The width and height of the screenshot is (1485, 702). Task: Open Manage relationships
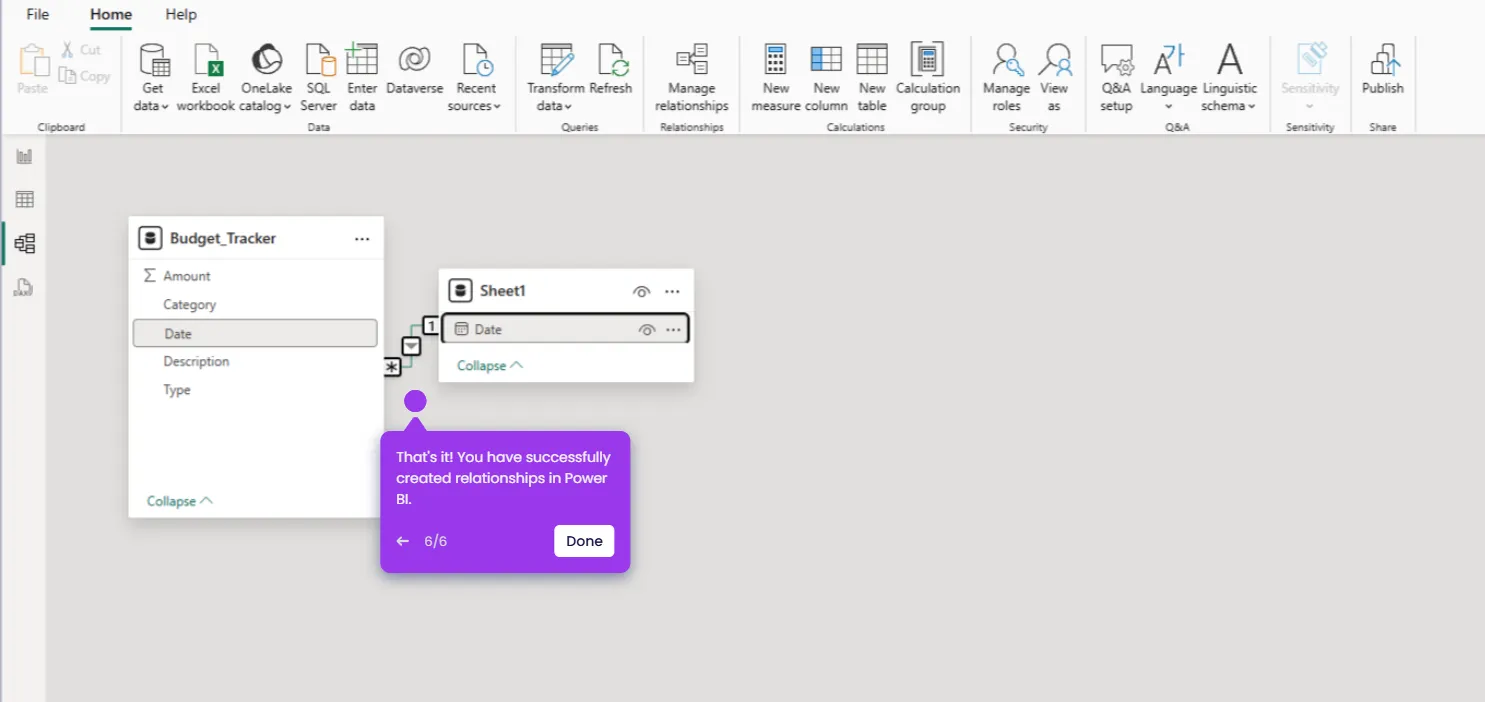click(x=691, y=78)
